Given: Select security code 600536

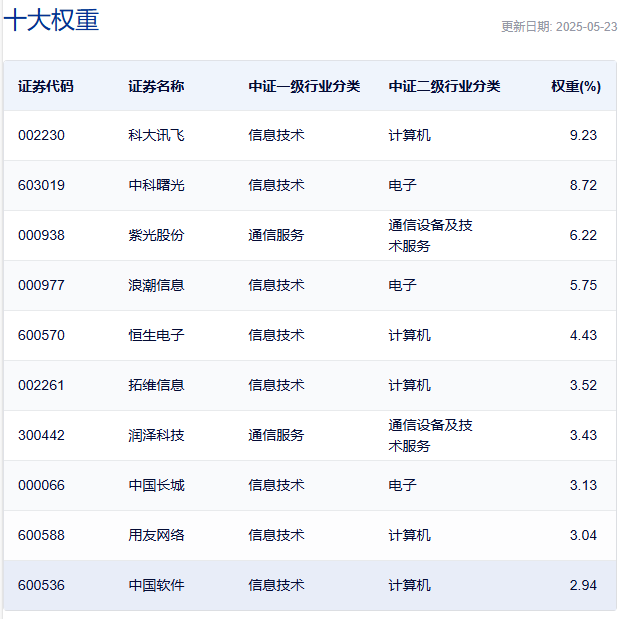Looking at the screenshot, I should coord(41,585).
